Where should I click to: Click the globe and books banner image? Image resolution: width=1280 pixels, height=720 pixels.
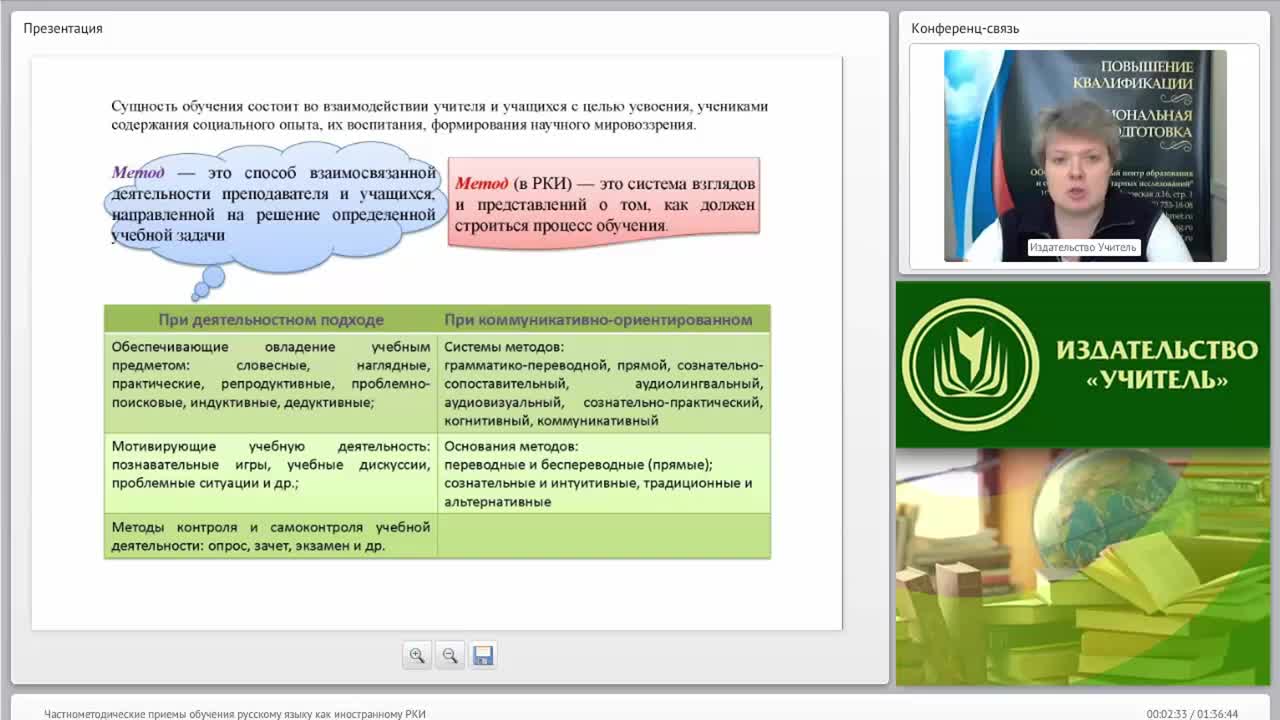coord(1083,567)
